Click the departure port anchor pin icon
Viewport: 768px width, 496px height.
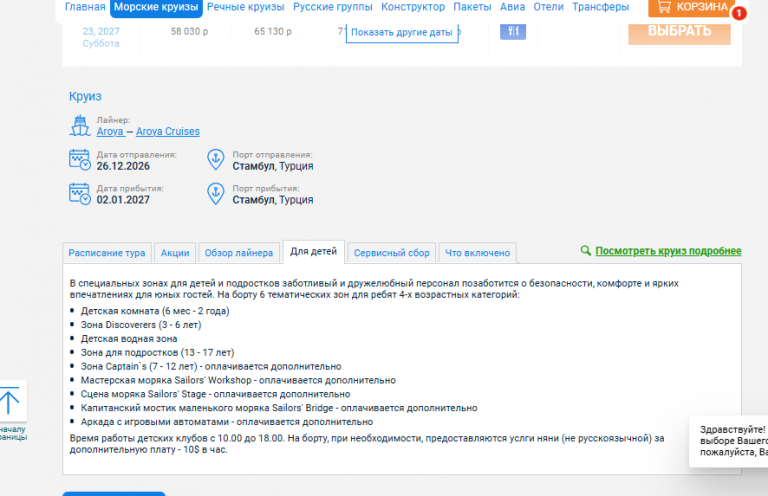216,160
